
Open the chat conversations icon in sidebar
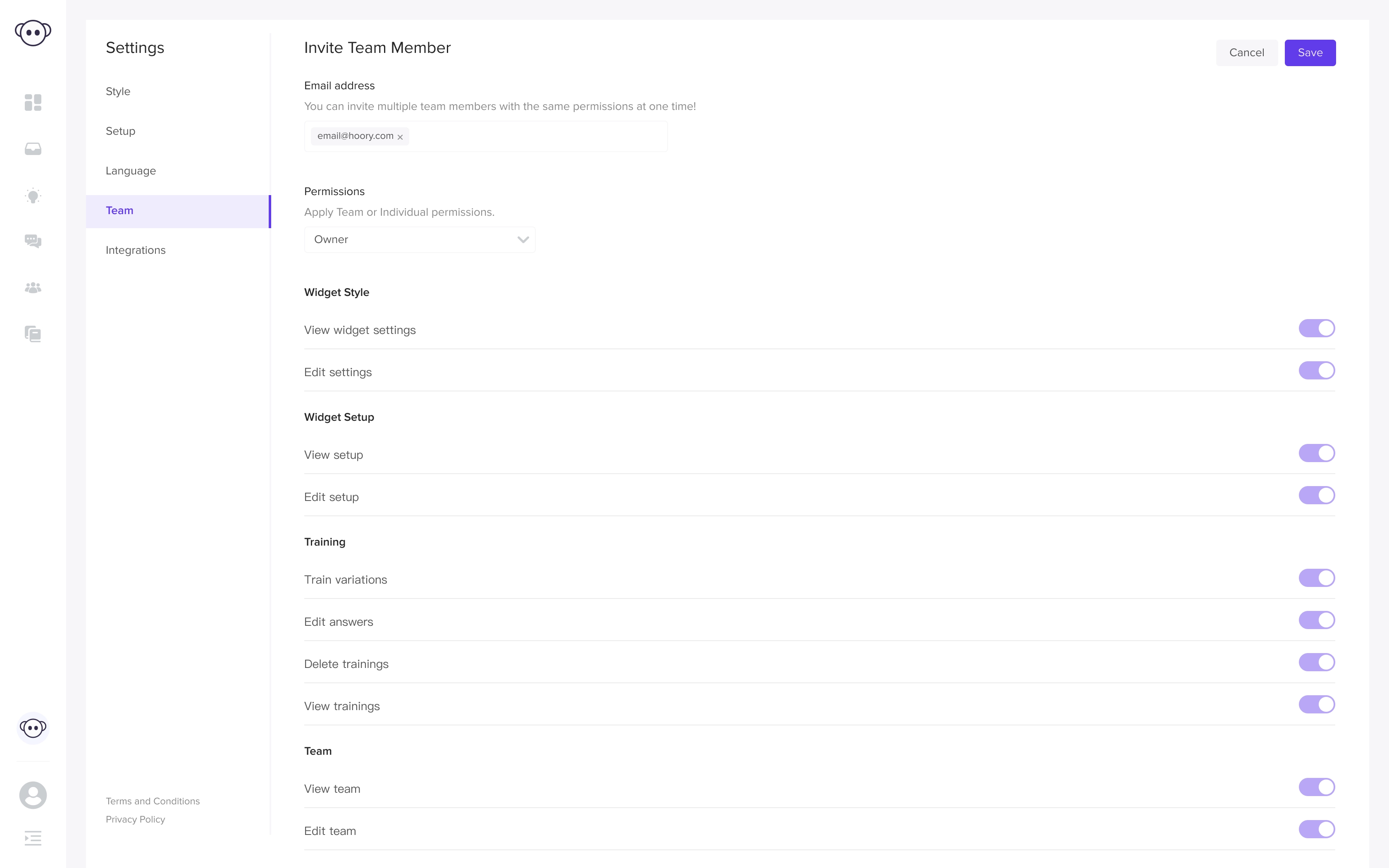[33, 241]
